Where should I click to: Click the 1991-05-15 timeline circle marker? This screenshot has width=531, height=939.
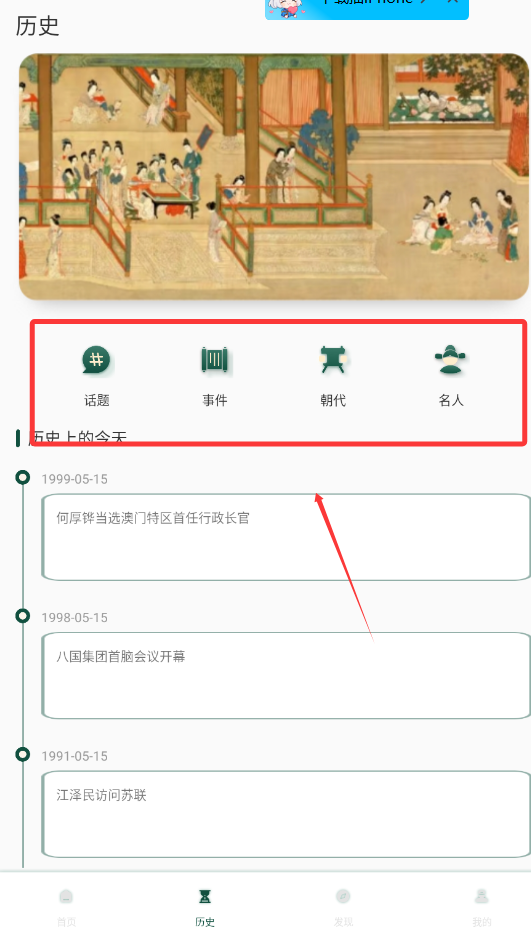tap(23, 754)
